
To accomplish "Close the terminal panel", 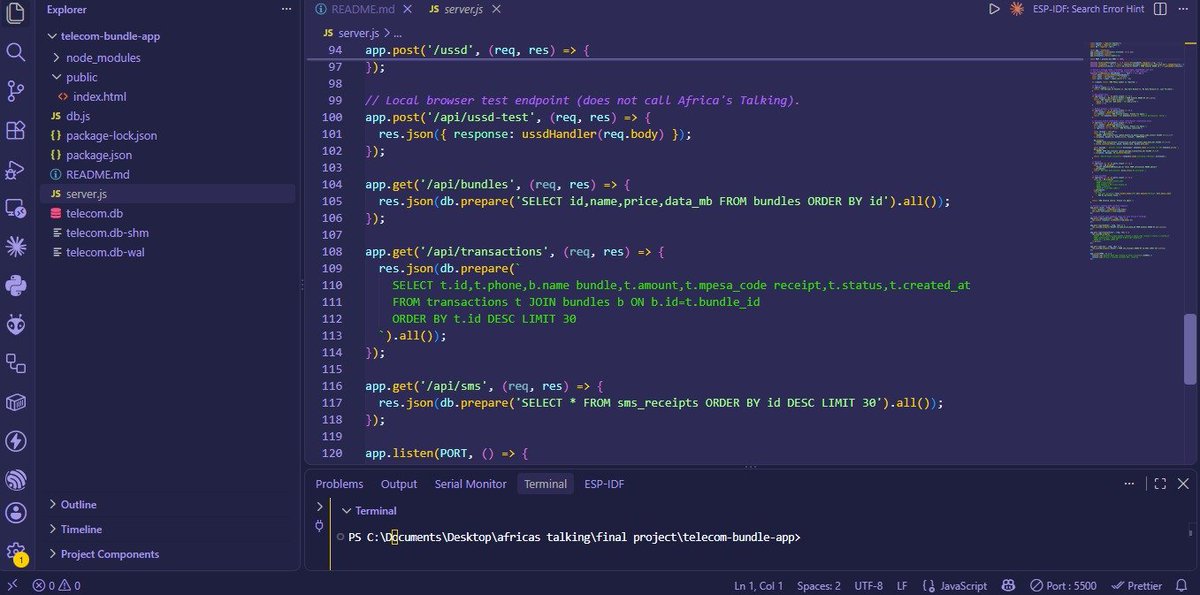I will pyautogui.click(x=1183, y=484).
